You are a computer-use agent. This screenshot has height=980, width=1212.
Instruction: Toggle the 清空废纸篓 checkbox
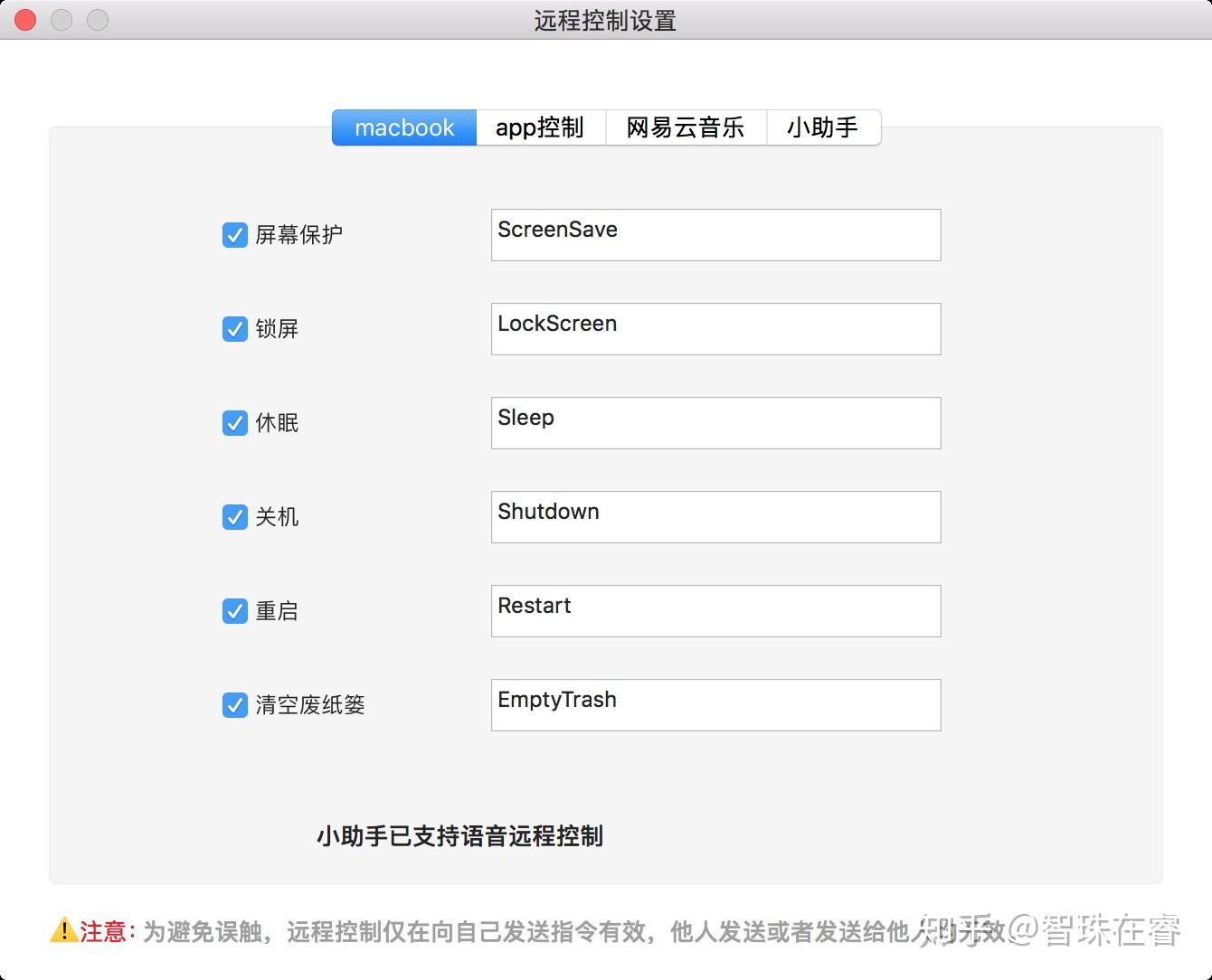pyautogui.click(x=235, y=705)
